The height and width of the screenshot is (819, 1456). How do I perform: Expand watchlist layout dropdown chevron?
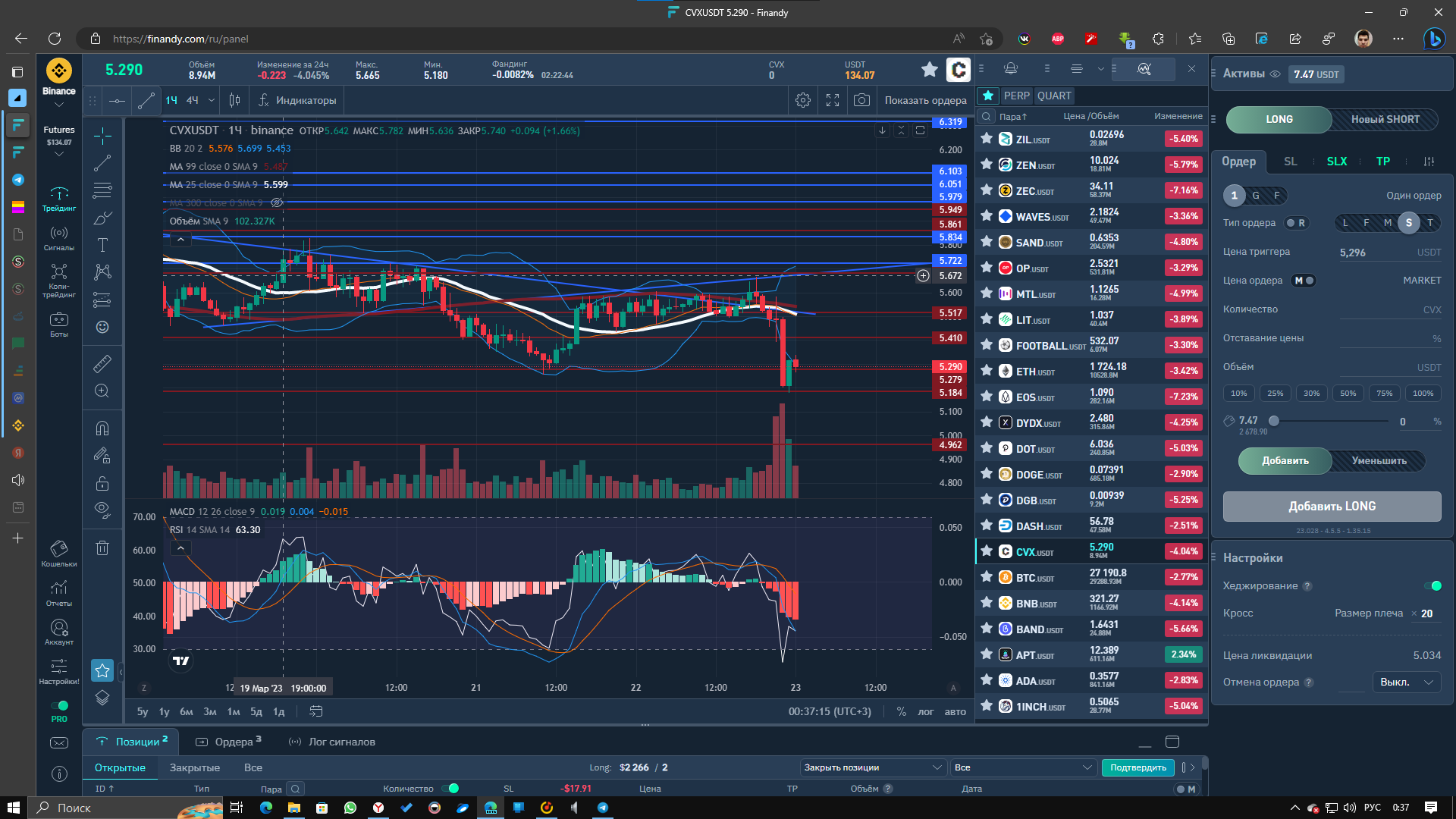tap(1100, 68)
